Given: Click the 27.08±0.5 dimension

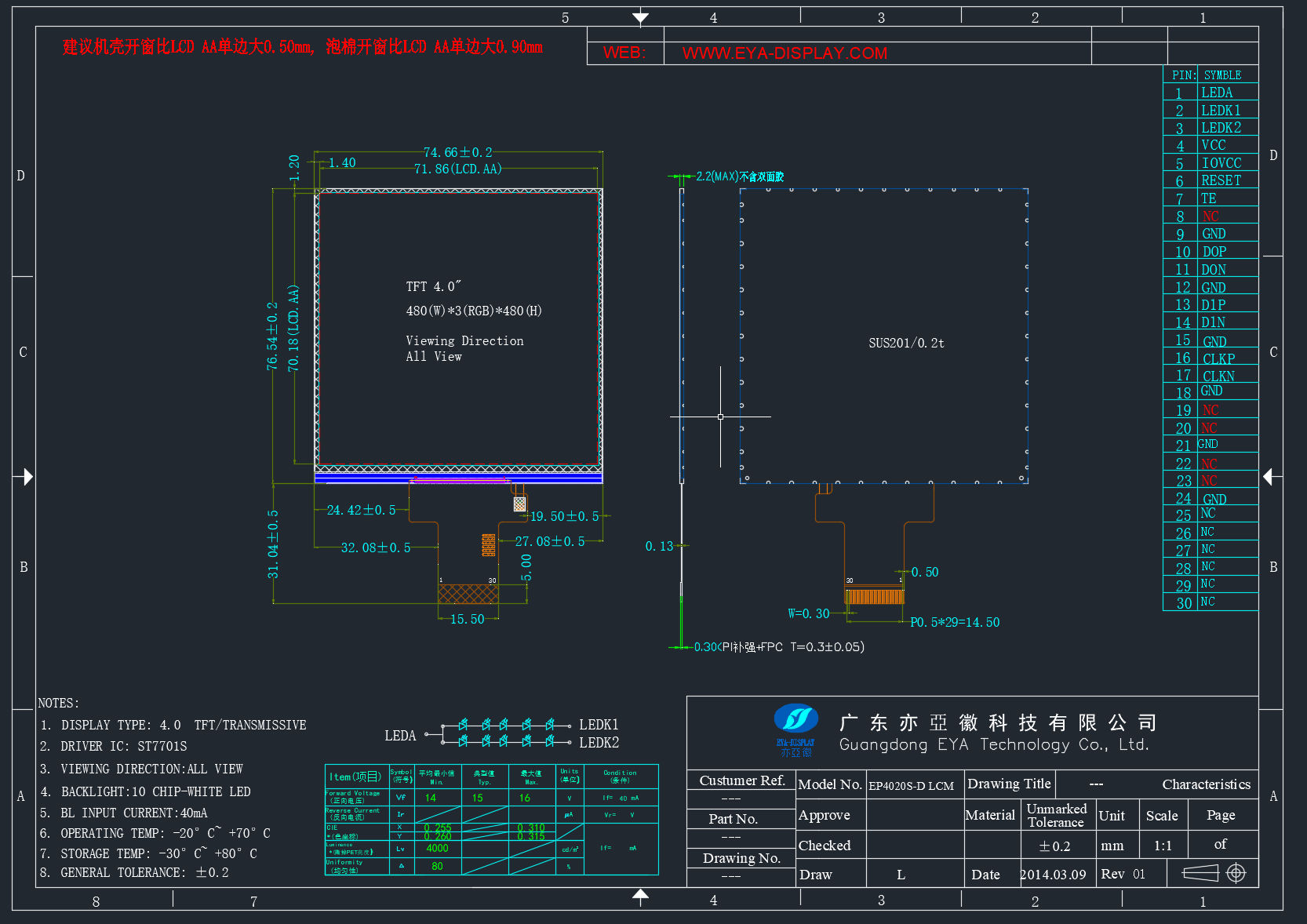Looking at the screenshot, I should 550,541.
